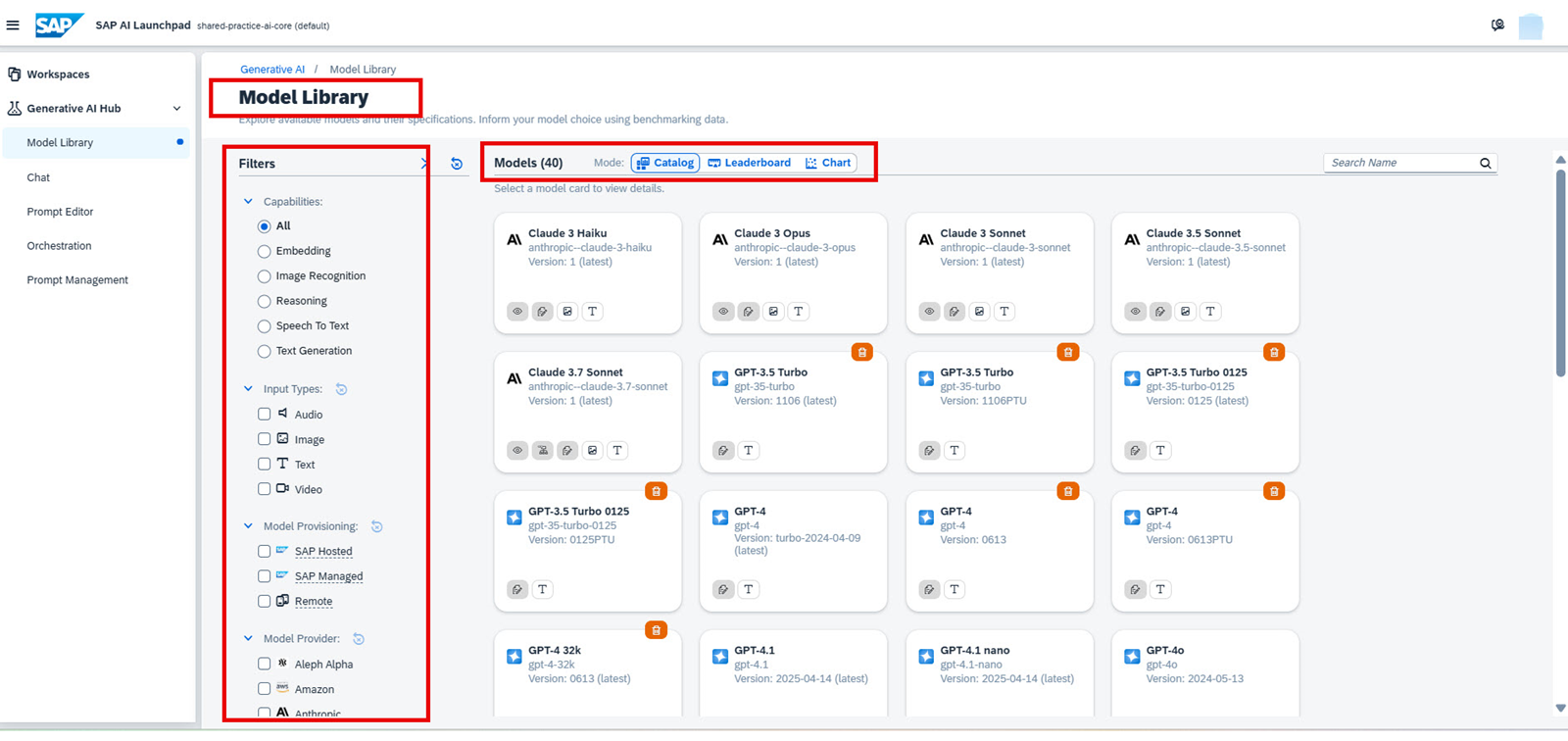Enable the SAP Managed provisioning checkbox
The height and width of the screenshot is (741, 1568).
click(265, 576)
